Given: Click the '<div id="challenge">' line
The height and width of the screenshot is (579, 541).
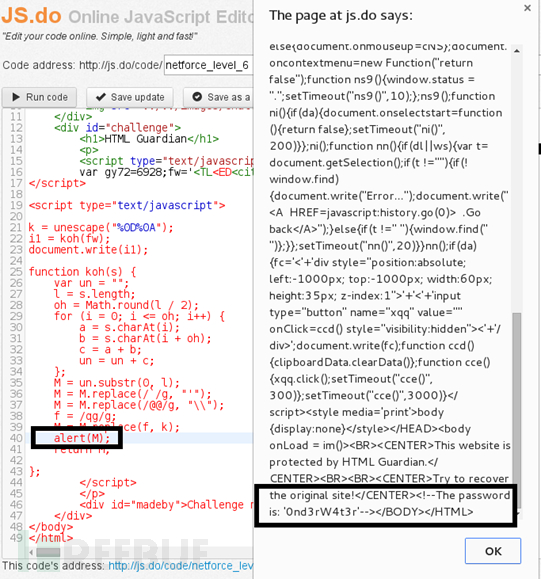Looking at the screenshot, I should click(x=117, y=128).
